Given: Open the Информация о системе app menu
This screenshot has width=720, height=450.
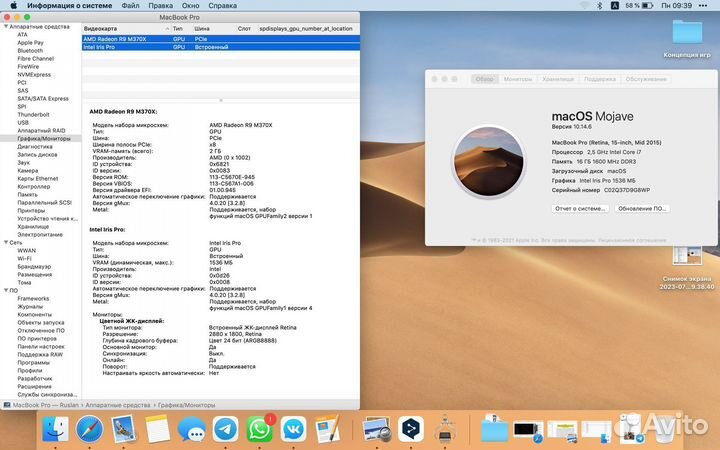Looking at the screenshot, I should [69, 6].
